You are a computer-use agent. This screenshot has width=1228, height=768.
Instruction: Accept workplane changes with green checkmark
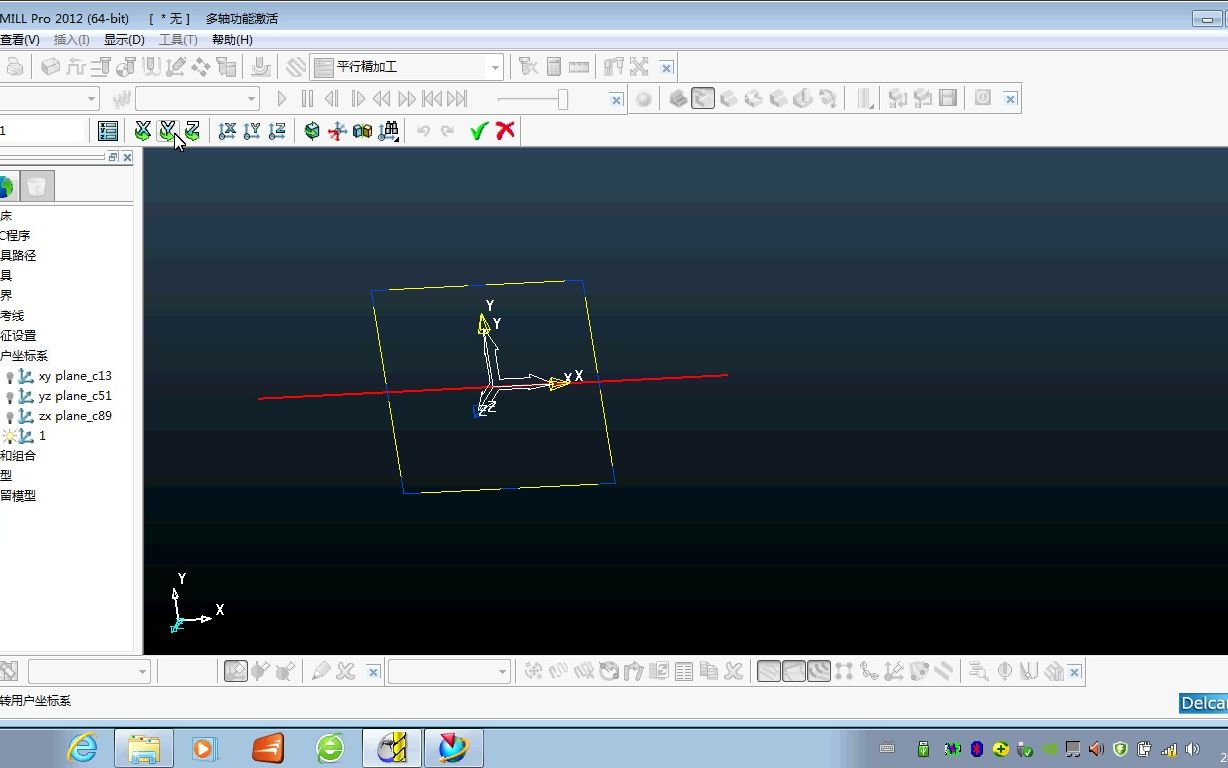click(x=479, y=131)
